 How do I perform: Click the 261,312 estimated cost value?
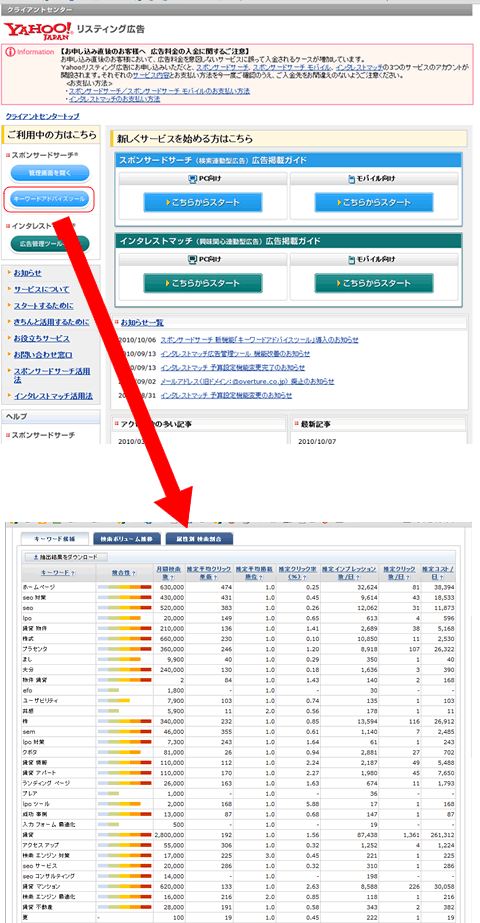[441, 834]
